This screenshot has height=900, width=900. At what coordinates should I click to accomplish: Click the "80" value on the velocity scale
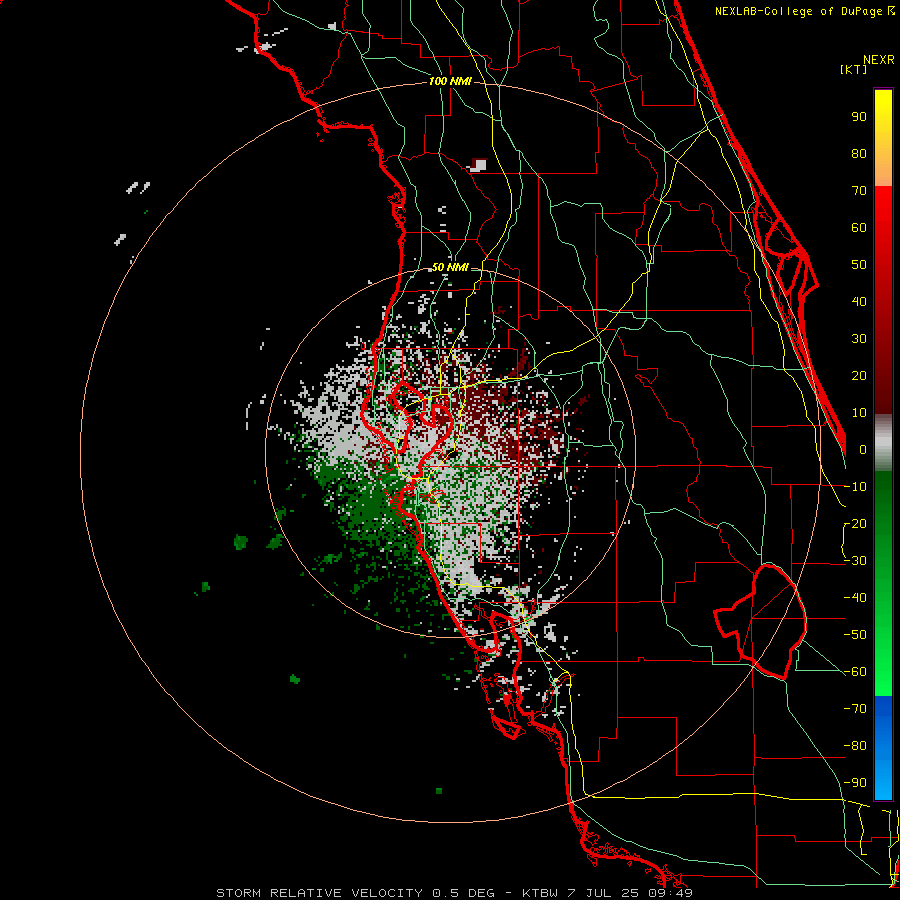click(x=859, y=154)
